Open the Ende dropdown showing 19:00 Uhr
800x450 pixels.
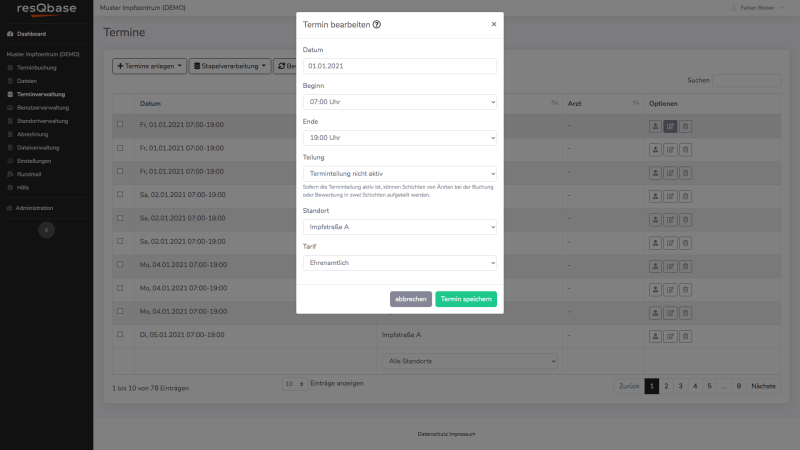pyautogui.click(x=399, y=138)
